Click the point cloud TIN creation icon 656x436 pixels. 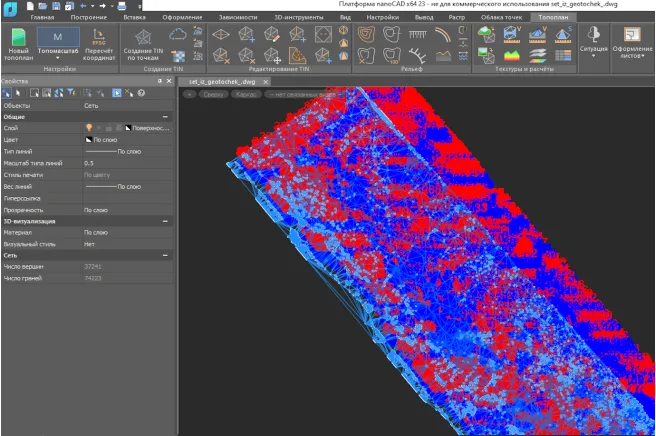coord(178,34)
